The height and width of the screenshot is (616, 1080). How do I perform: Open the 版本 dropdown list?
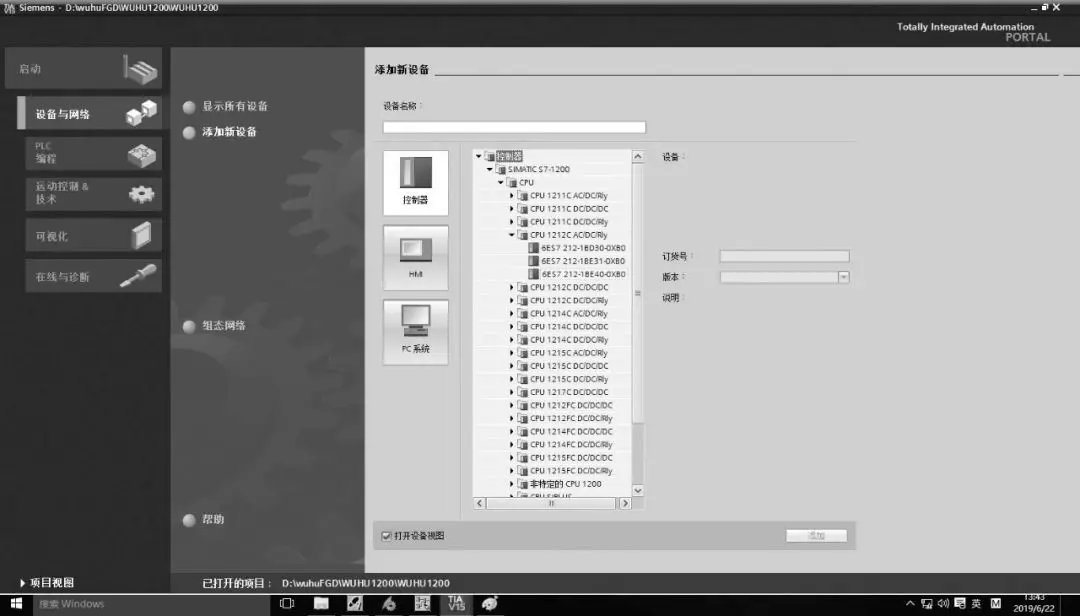coord(843,277)
